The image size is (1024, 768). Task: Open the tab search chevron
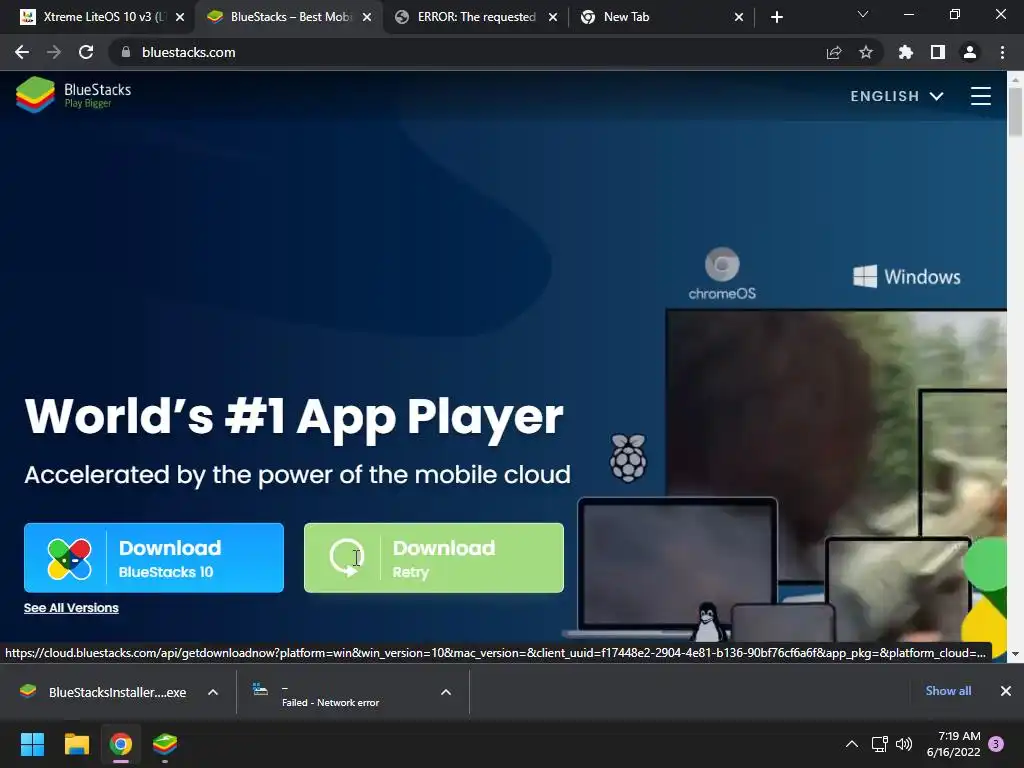tap(863, 14)
